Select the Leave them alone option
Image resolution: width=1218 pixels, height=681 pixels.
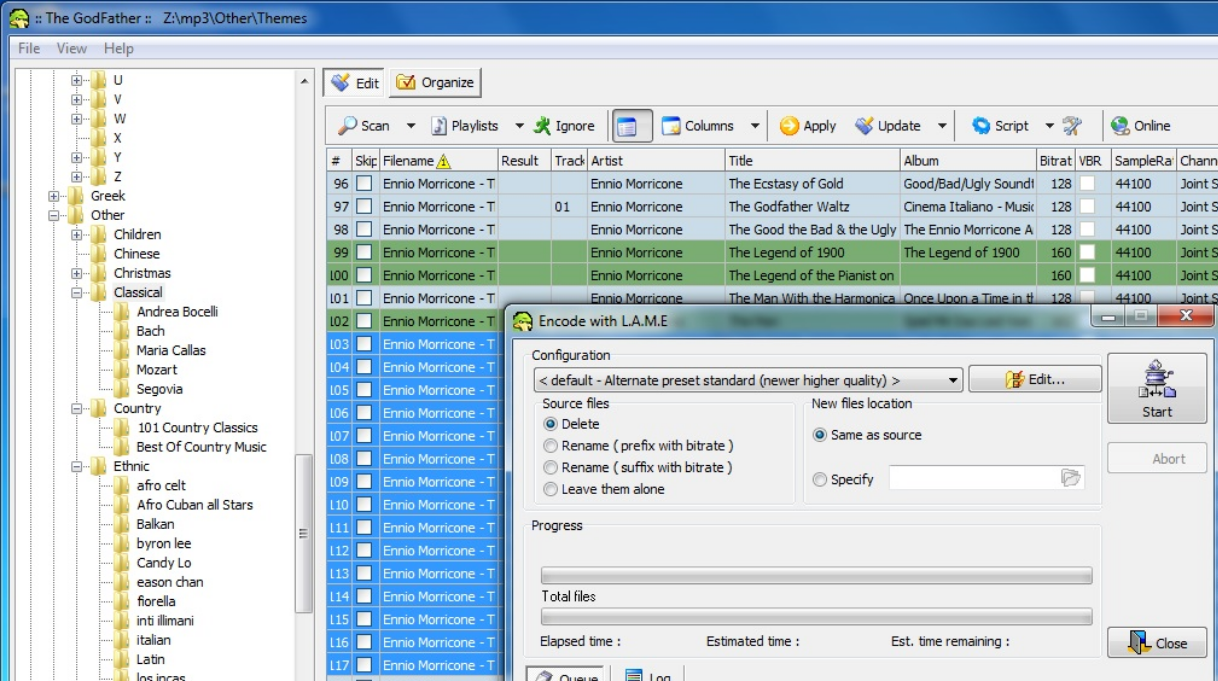point(550,489)
